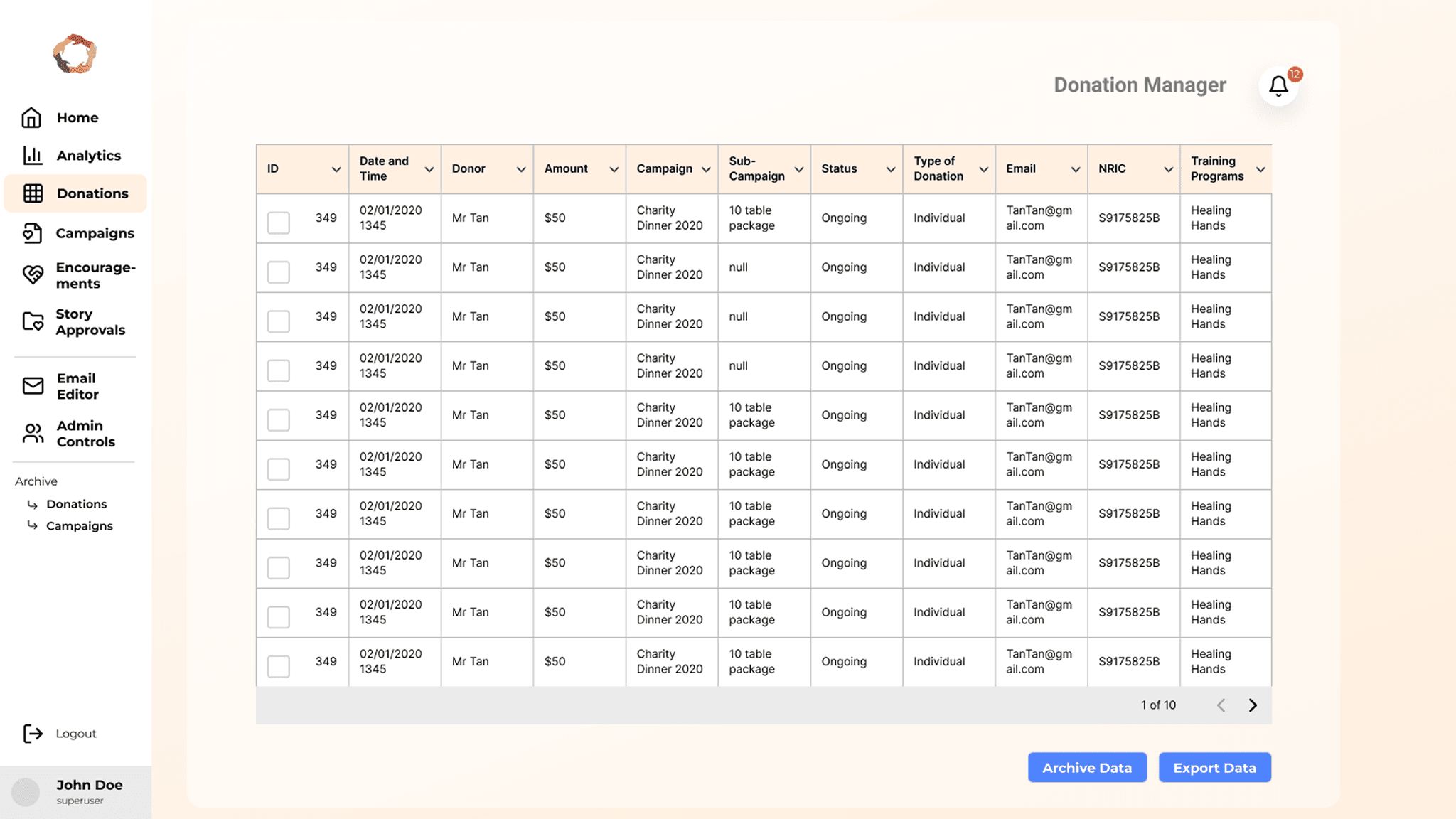Click the Home house icon
This screenshot has height=819, width=1456.
(x=31, y=117)
